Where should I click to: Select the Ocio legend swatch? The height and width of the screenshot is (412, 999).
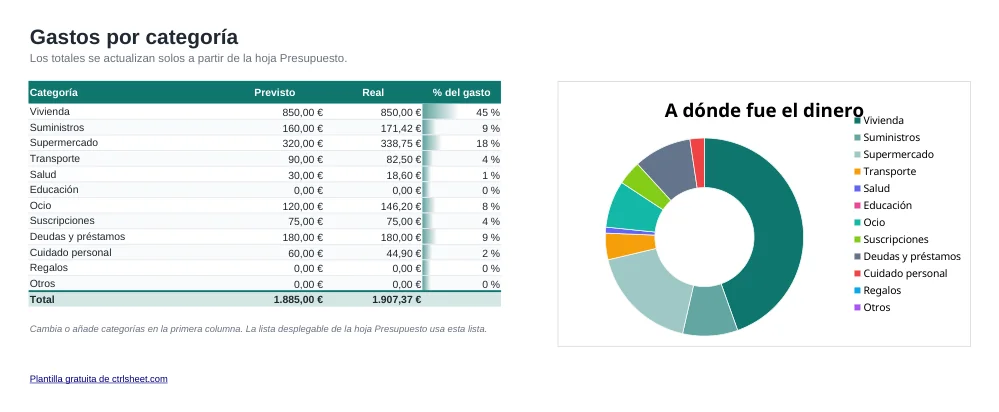coord(858,222)
